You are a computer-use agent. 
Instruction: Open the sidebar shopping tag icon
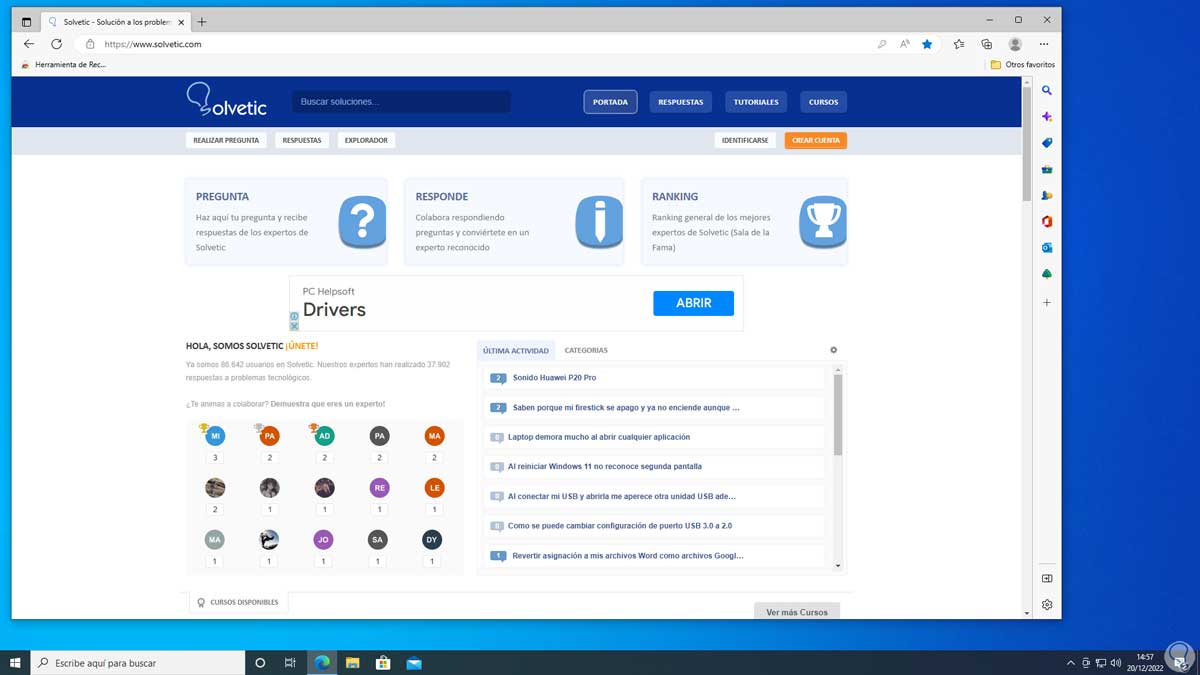[x=1047, y=143]
